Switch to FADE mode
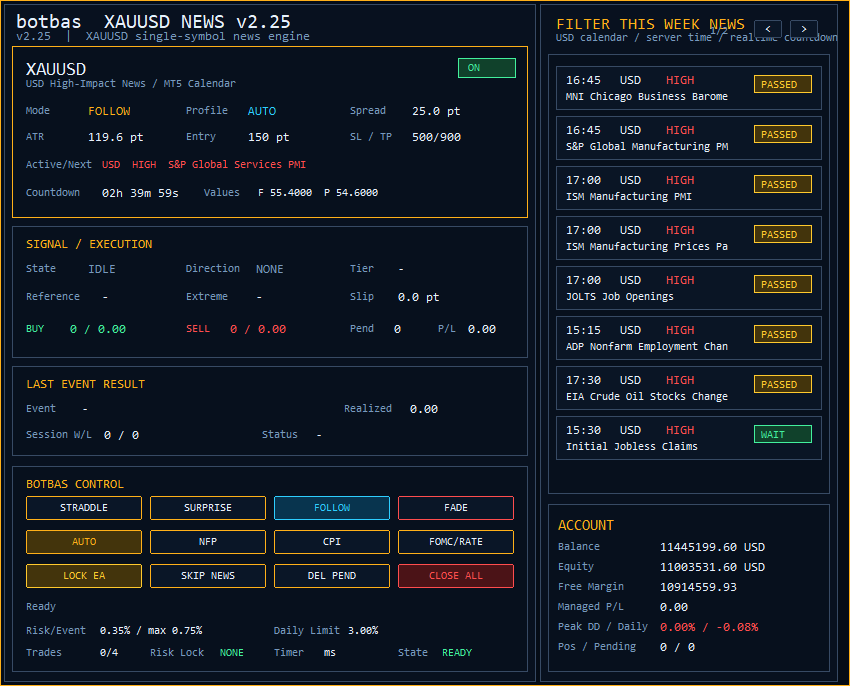This screenshot has width=850, height=686. 456,508
